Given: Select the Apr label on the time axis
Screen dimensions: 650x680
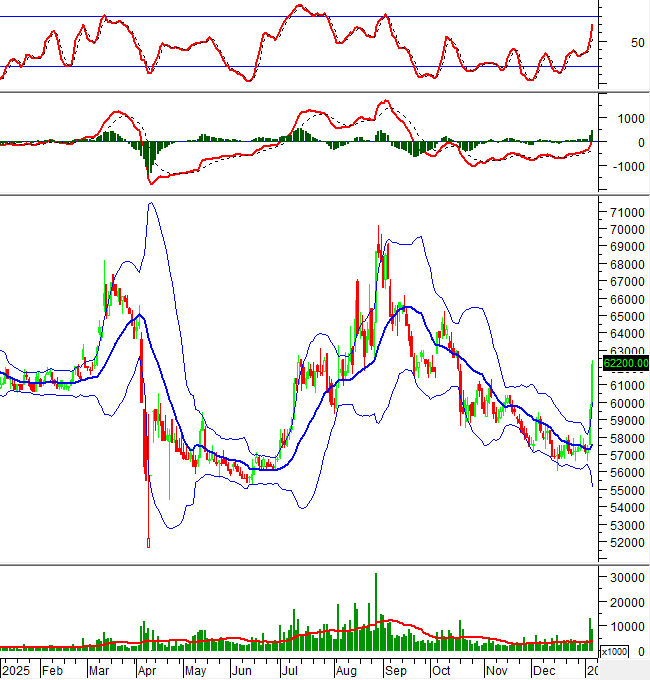Looking at the screenshot, I should pyautogui.click(x=146, y=670).
